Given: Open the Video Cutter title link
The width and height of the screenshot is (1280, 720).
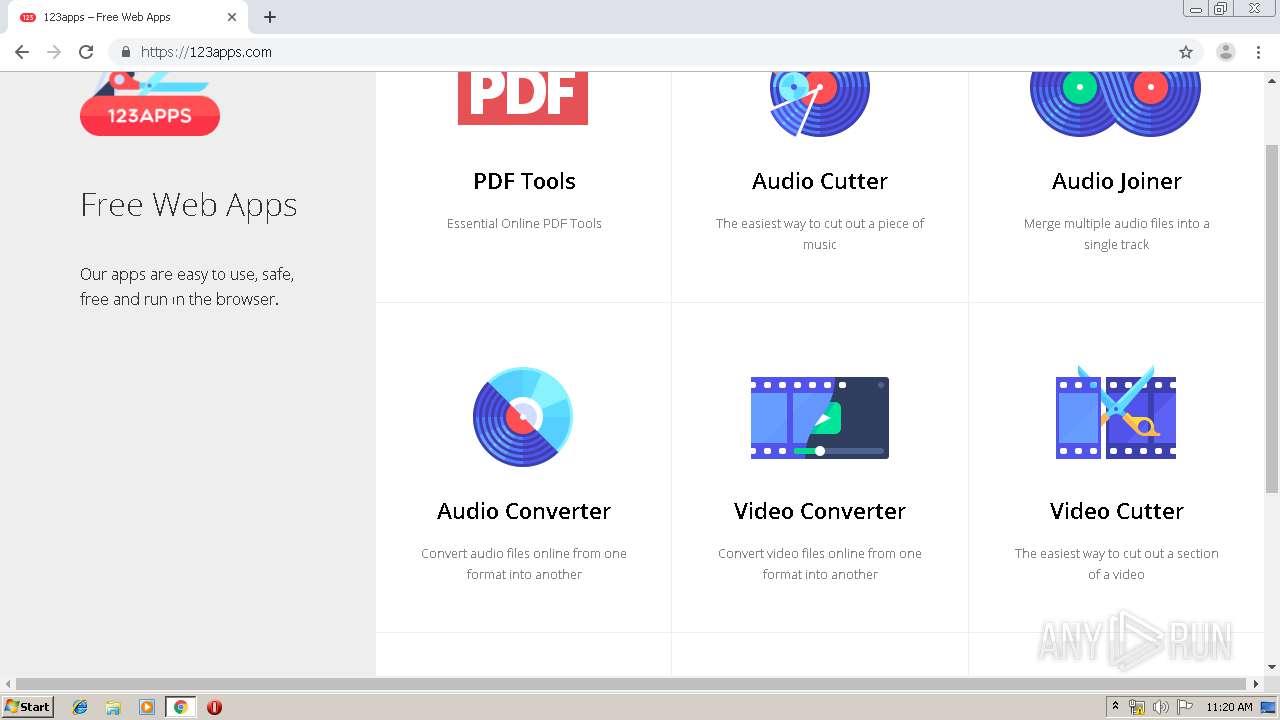Looking at the screenshot, I should (1117, 511).
